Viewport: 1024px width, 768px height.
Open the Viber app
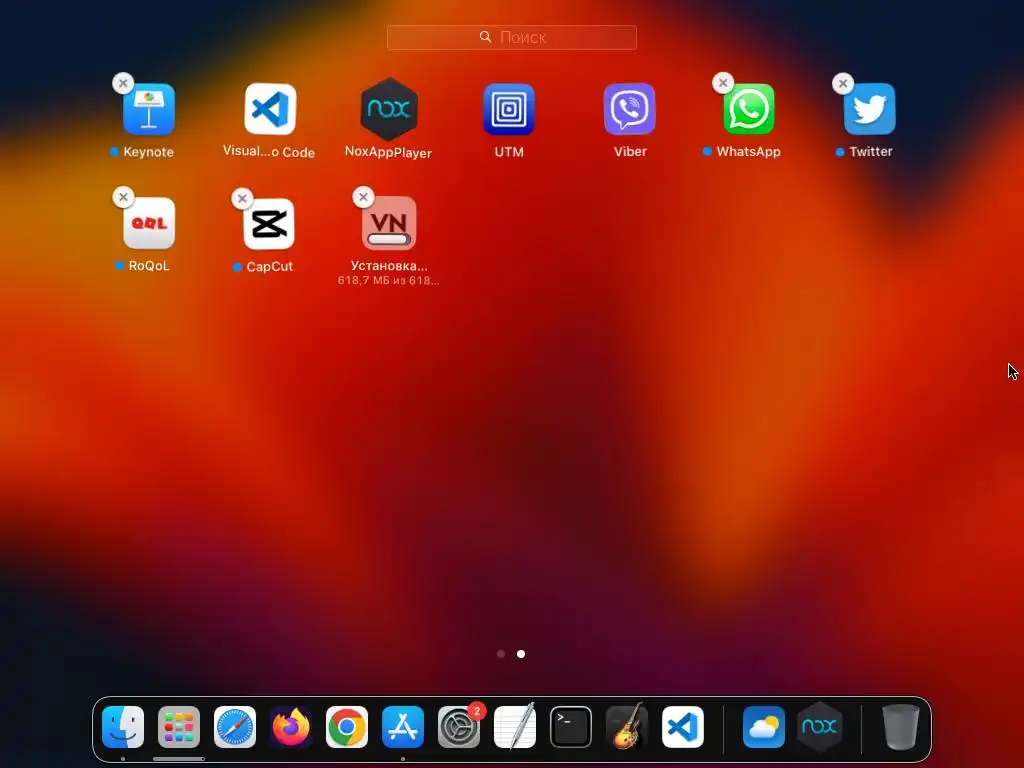(630, 109)
